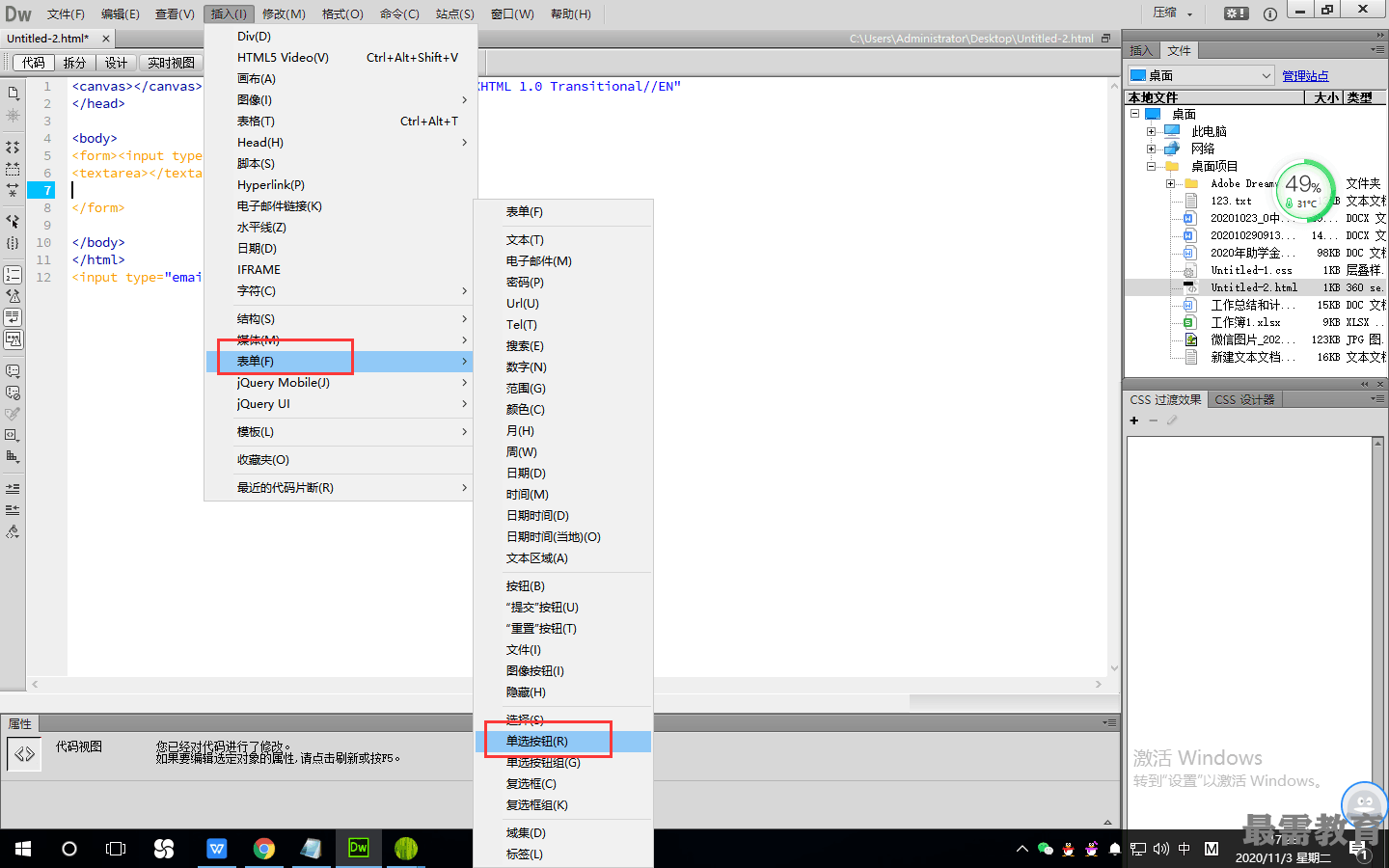Open the Form (表单) submenu item
Screen dimensions: 1389x868
coord(340,361)
